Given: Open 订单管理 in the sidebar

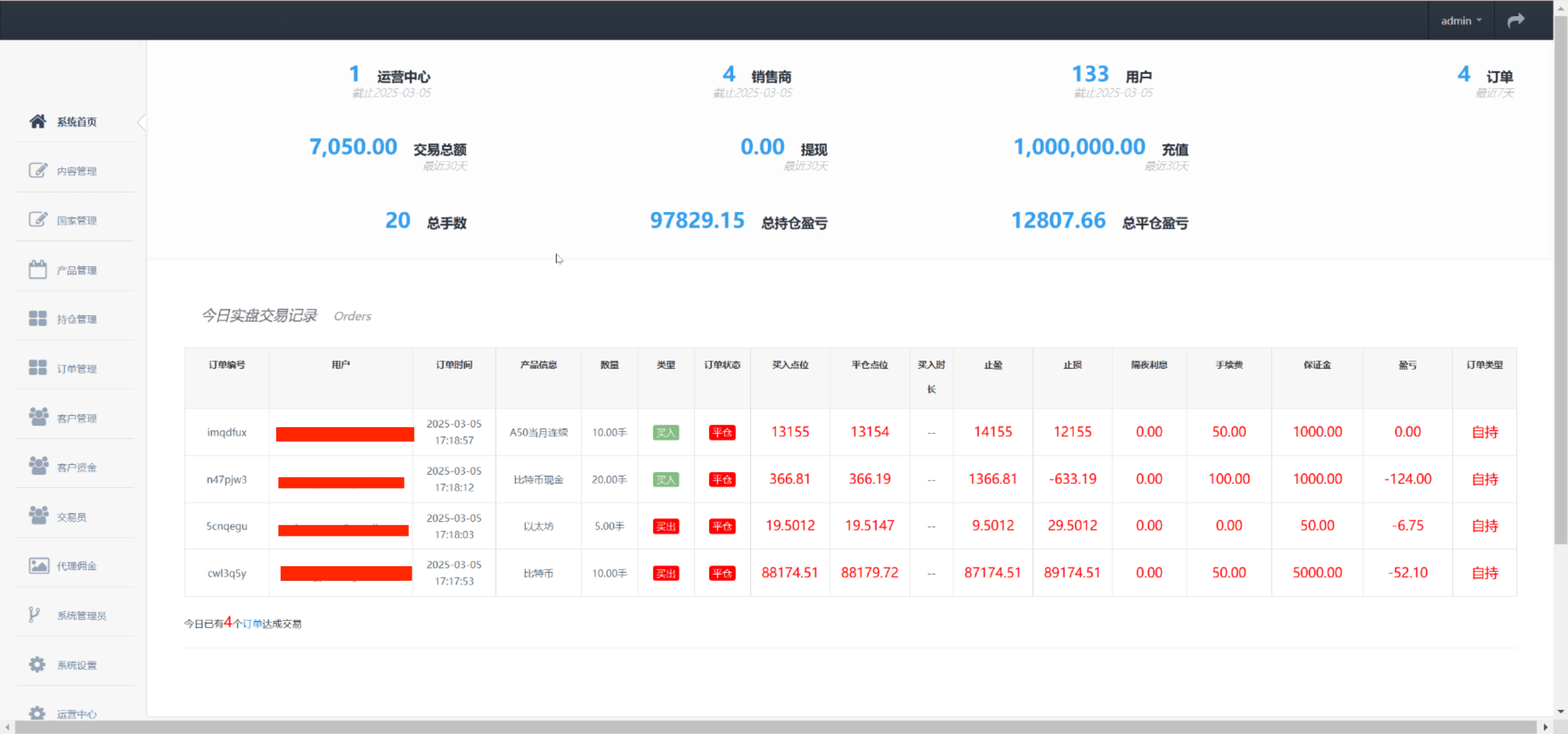Looking at the screenshot, I should click(x=77, y=369).
